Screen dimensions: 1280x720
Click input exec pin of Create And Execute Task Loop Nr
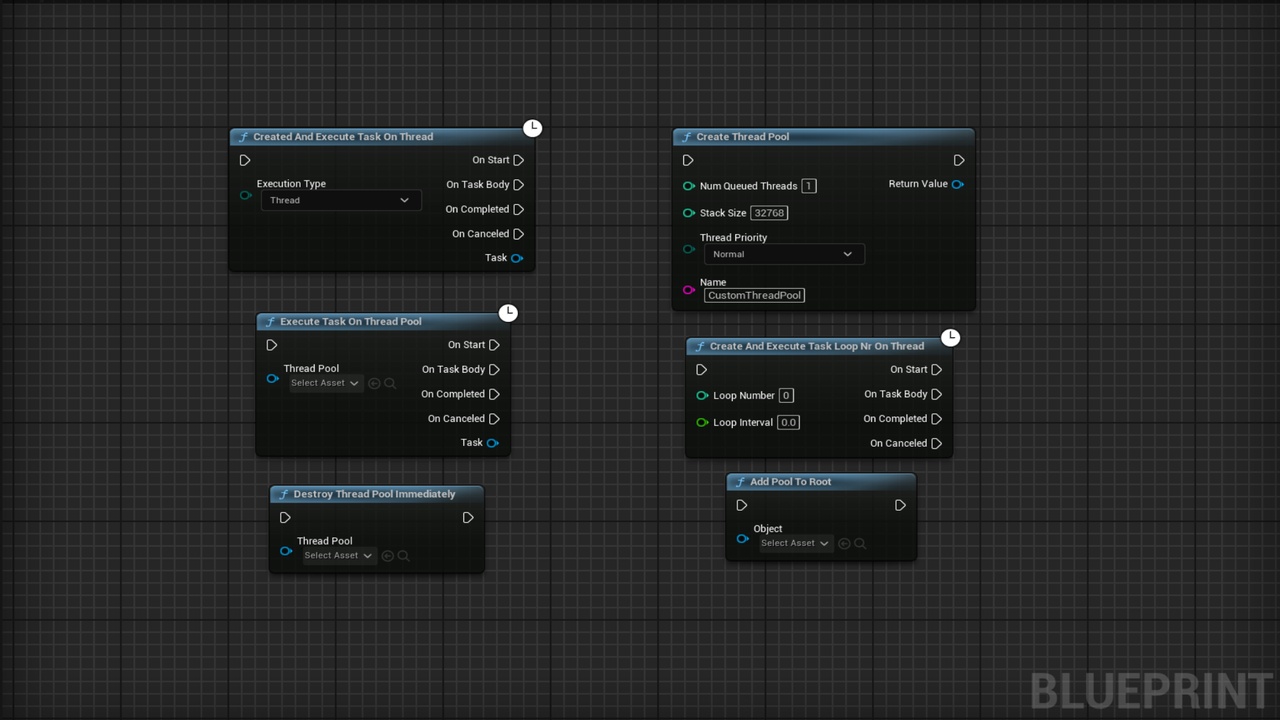701,370
